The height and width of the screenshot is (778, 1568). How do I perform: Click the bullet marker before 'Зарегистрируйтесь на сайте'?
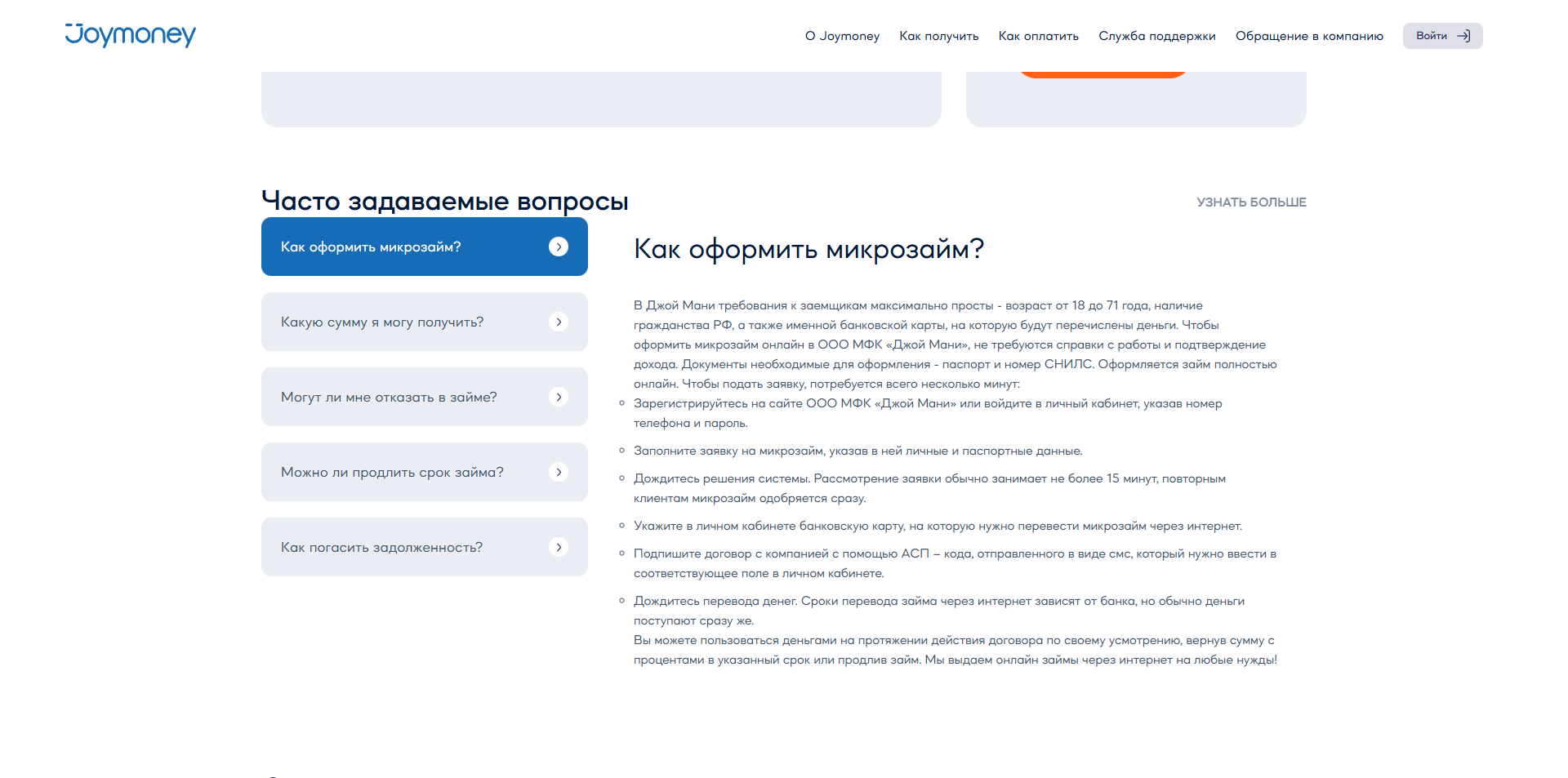coord(621,402)
